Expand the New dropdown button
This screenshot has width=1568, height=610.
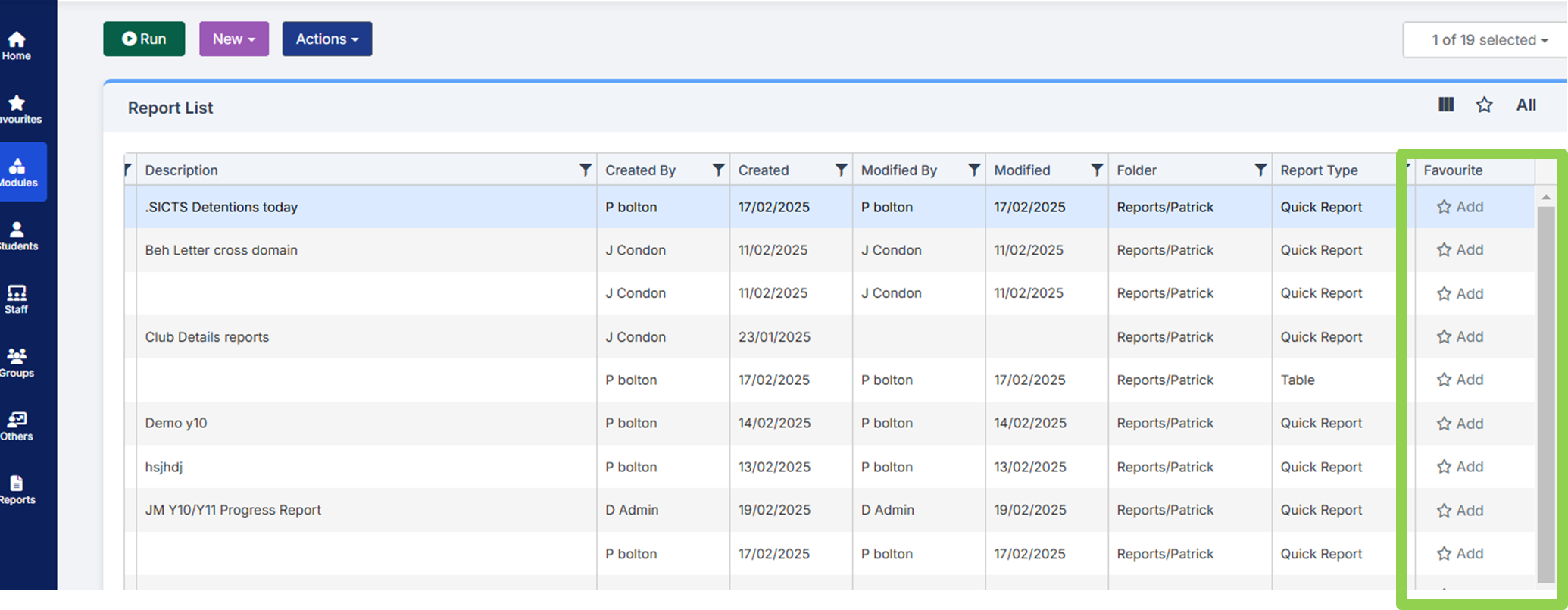[x=233, y=39]
